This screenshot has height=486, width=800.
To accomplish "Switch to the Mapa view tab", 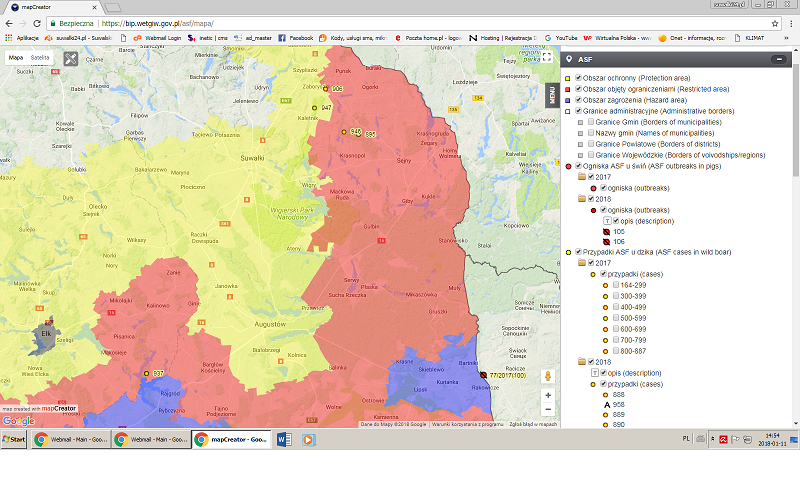I will tap(16, 58).
